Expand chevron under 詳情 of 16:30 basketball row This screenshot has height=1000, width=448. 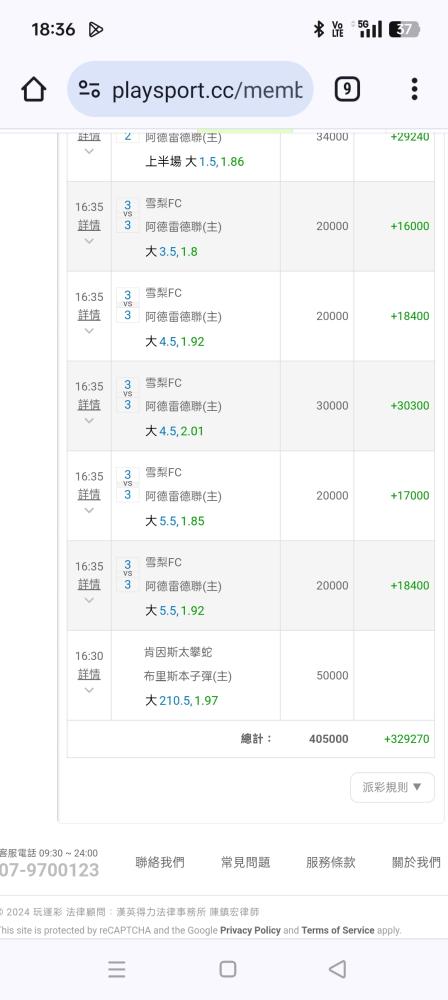click(x=89, y=689)
